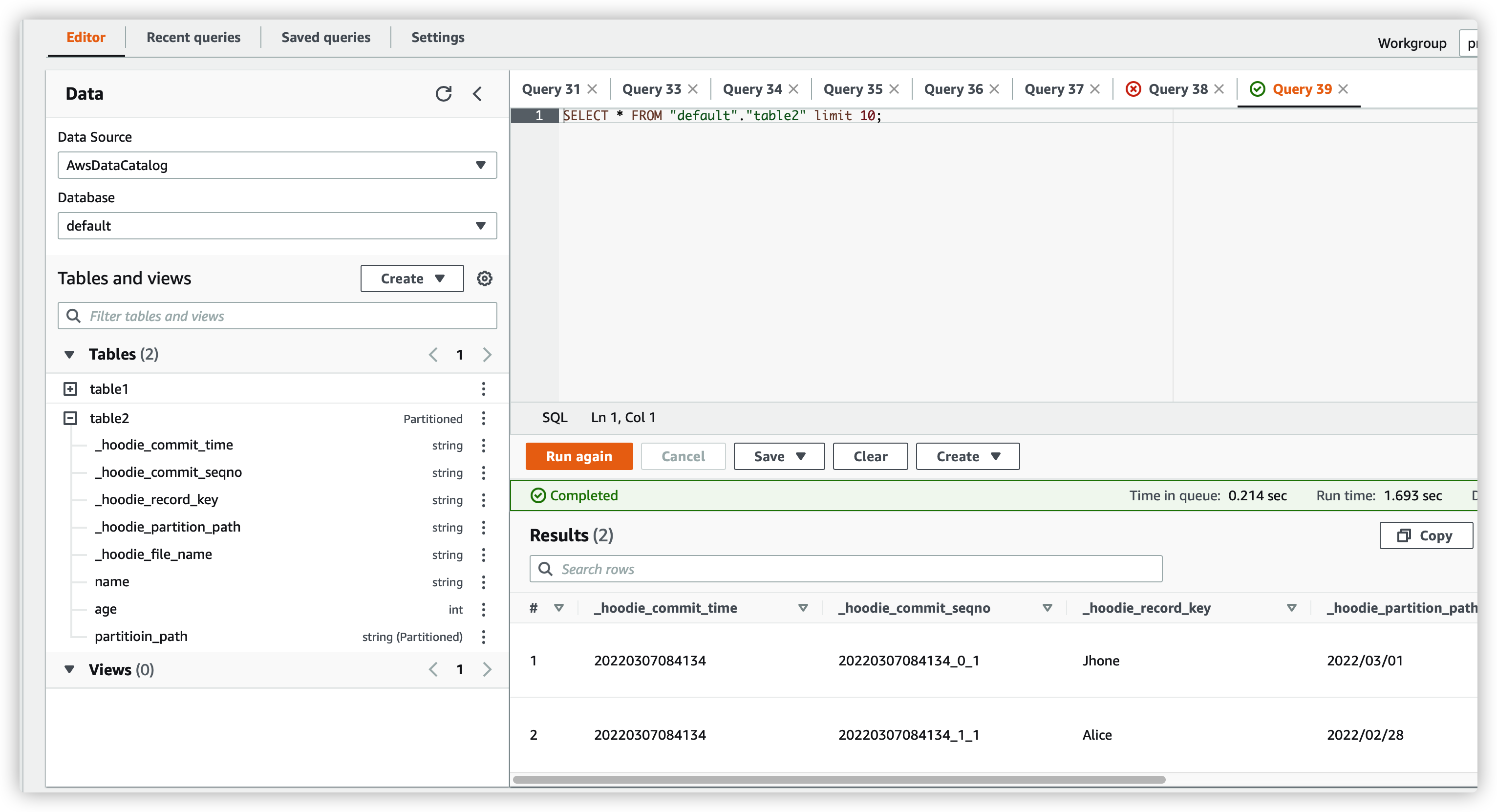Open options for age column
The width and height of the screenshot is (1497, 812).
point(484,609)
